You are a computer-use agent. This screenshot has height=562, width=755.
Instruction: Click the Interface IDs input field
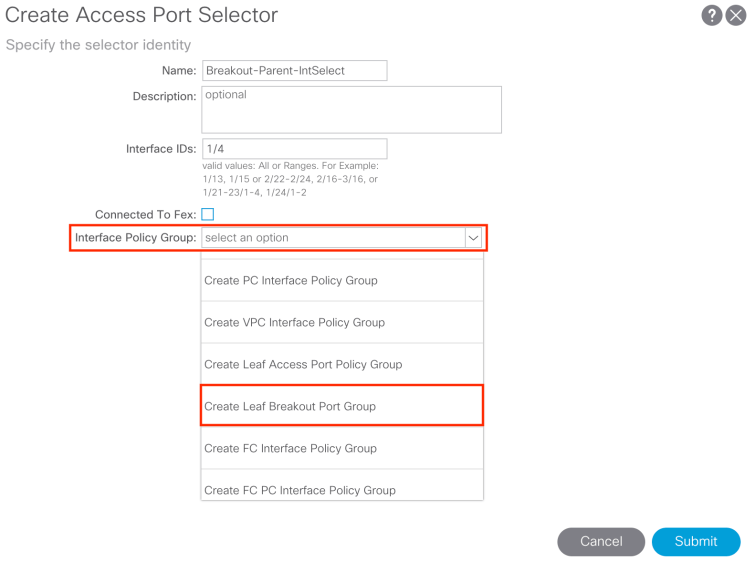click(x=294, y=149)
